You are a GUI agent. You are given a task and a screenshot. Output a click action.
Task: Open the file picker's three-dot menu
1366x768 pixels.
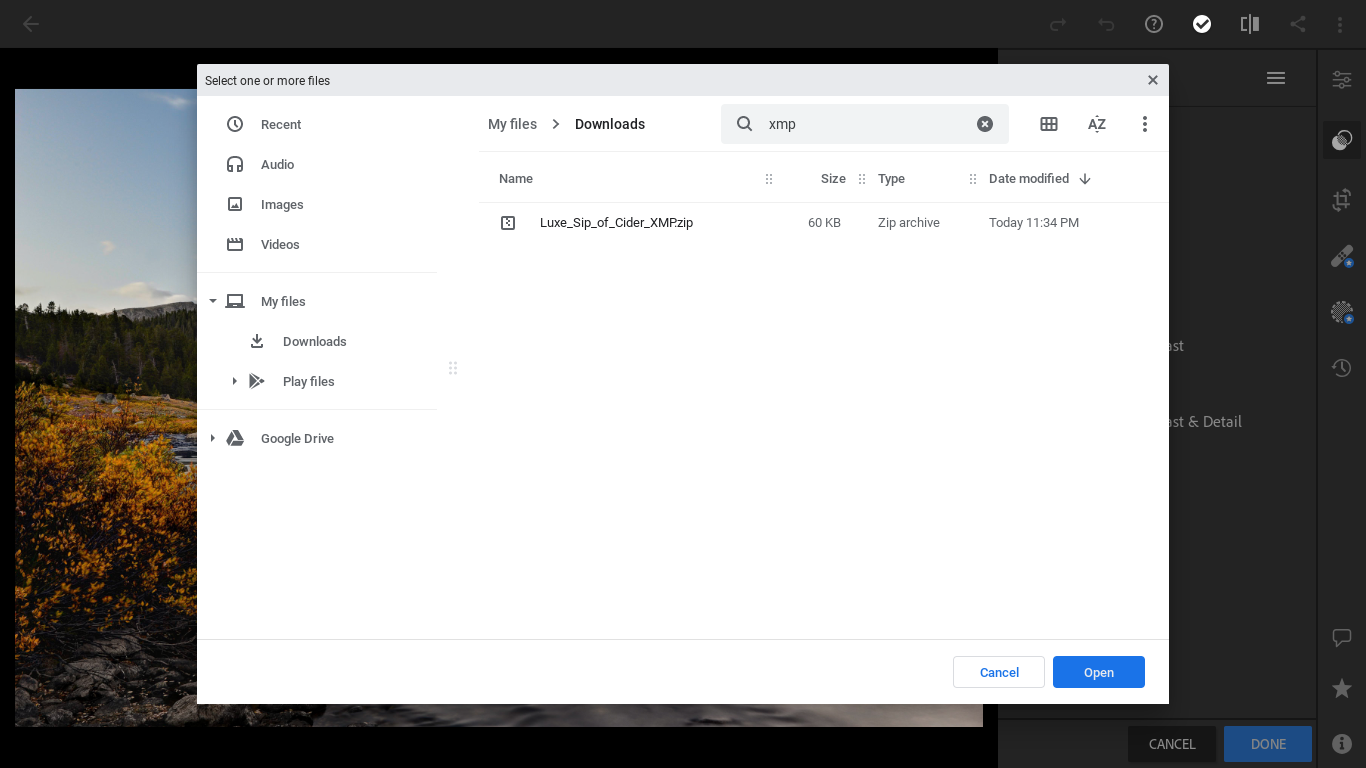(x=1144, y=124)
